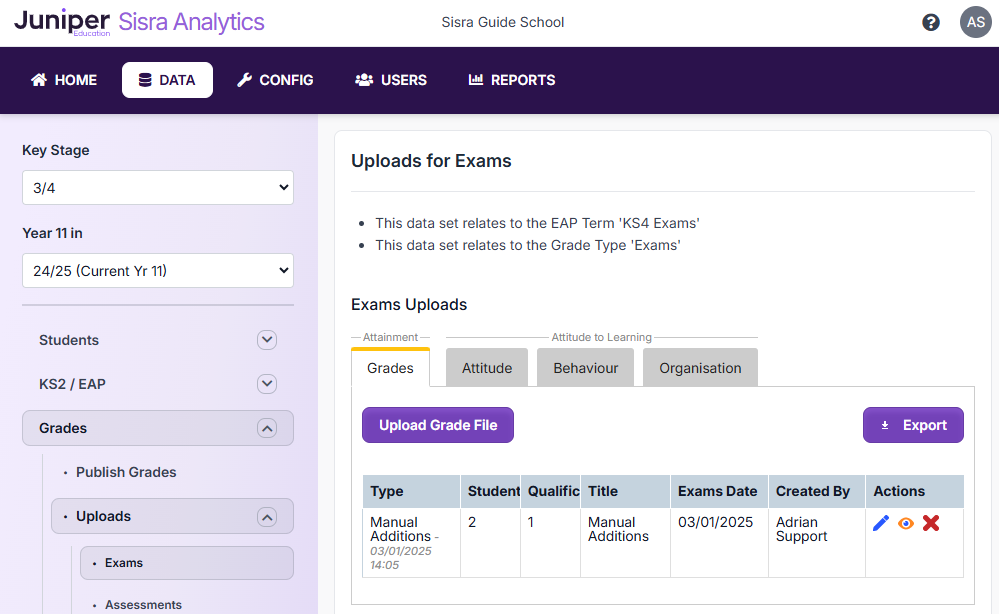Screen dimensions: 999x614
Task: Click the Export button
Action: [913, 425]
